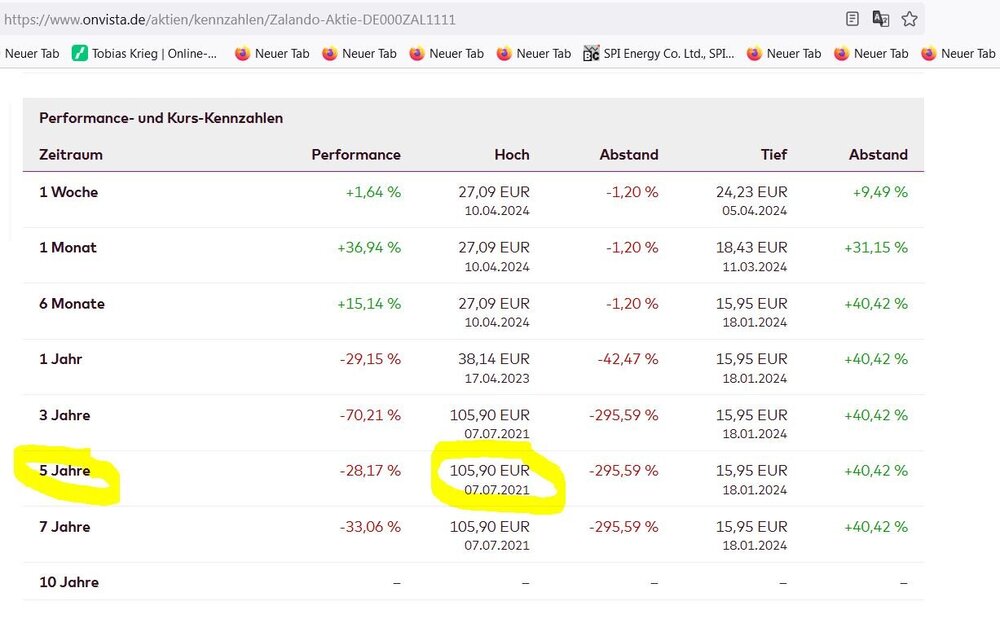Open the Tobias Krieg bookmark
1000x623 pixels.
(145, 54)
